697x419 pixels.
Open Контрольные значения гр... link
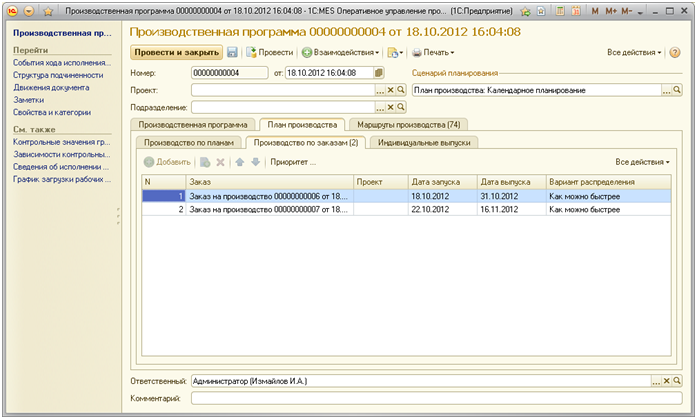pyautogui.click(x=61, y=142)
